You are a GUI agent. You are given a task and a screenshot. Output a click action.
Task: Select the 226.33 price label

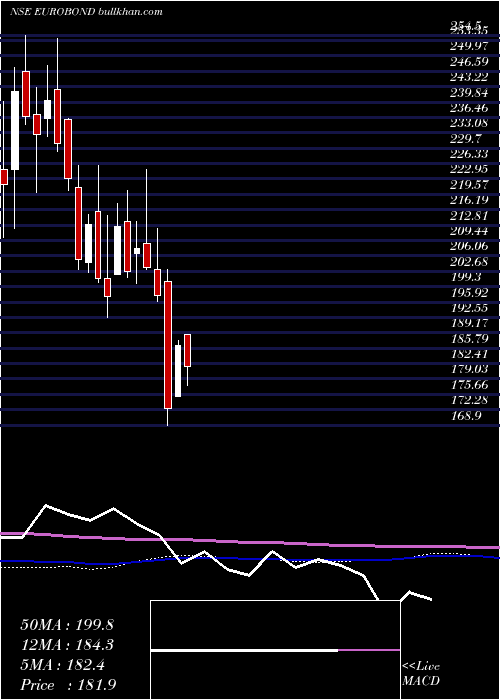click(x=469, y=154)
